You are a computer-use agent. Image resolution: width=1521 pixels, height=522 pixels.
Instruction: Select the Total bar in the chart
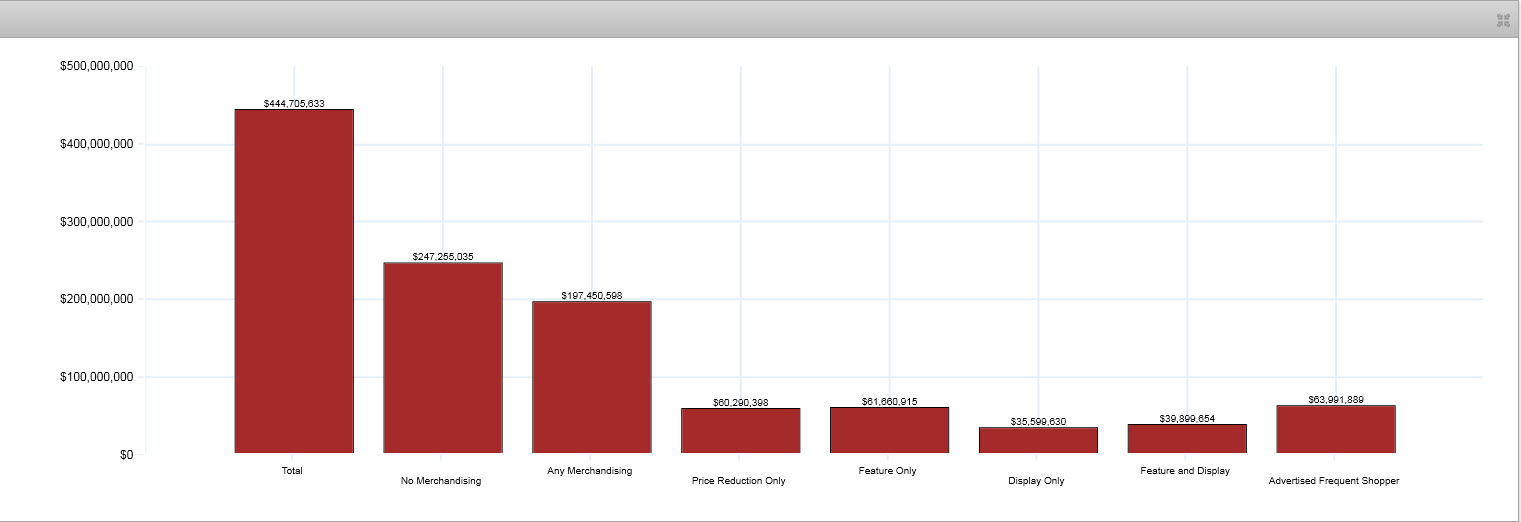(294, 281)
